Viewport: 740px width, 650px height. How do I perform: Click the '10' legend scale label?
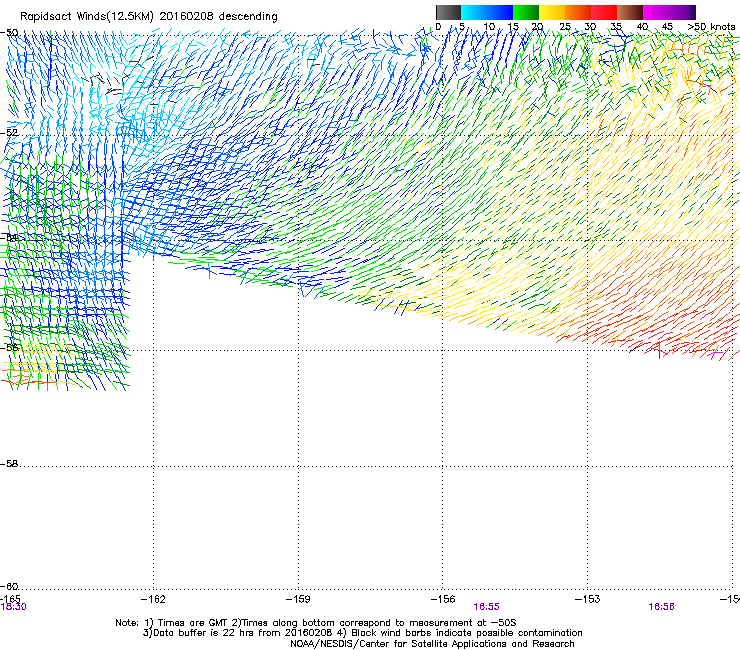pos(489,27)
